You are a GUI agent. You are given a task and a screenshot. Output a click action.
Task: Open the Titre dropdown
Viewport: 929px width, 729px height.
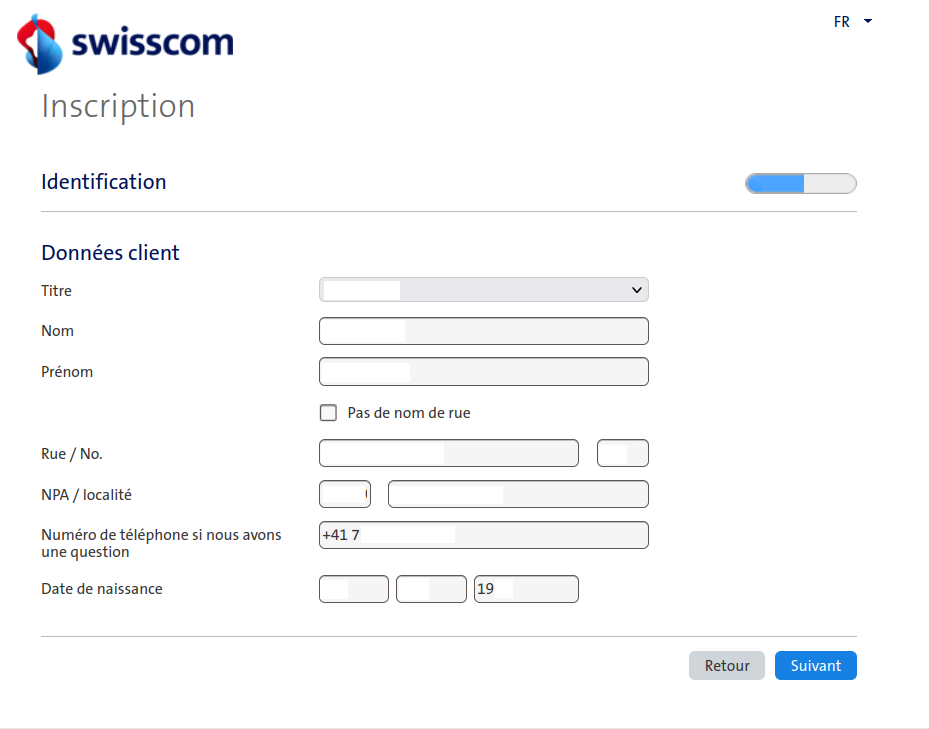(x=483, y=290)
